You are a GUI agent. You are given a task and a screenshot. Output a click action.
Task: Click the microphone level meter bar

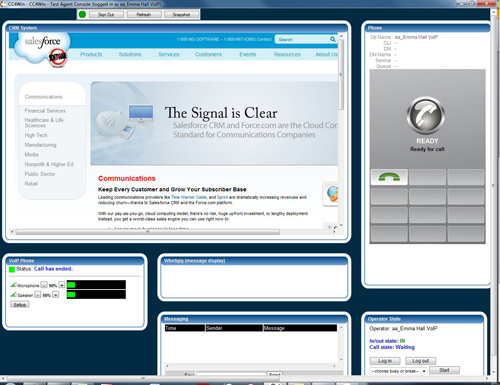click(96, 285)
